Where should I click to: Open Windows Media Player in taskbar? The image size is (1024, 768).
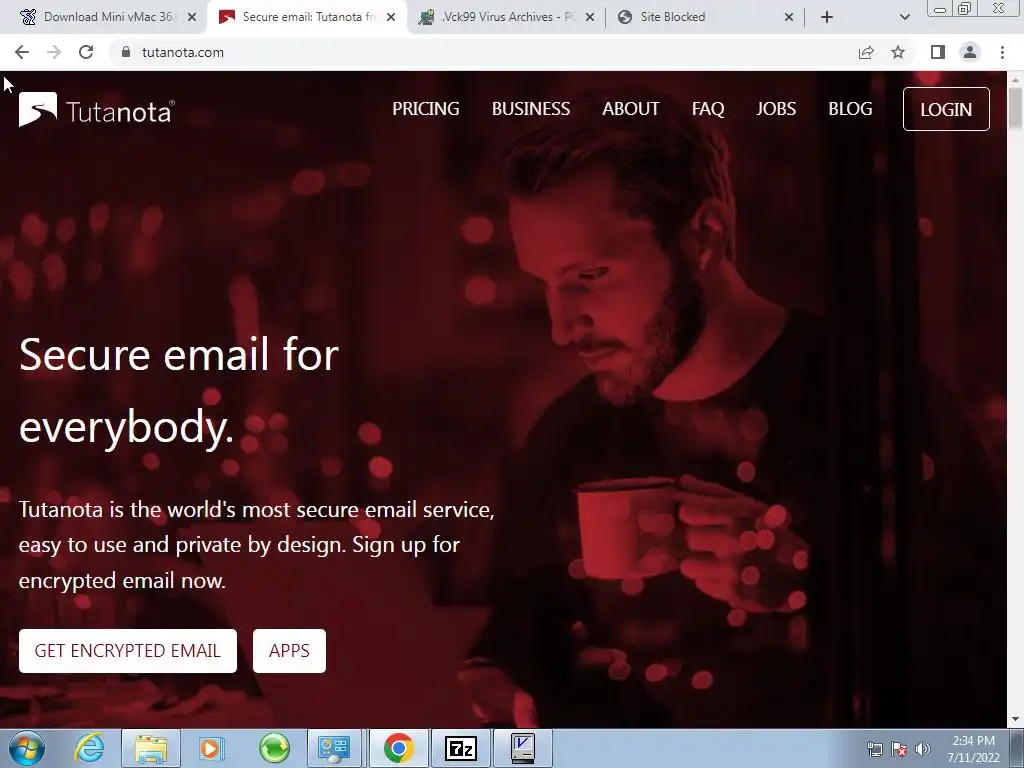[210, 748]
